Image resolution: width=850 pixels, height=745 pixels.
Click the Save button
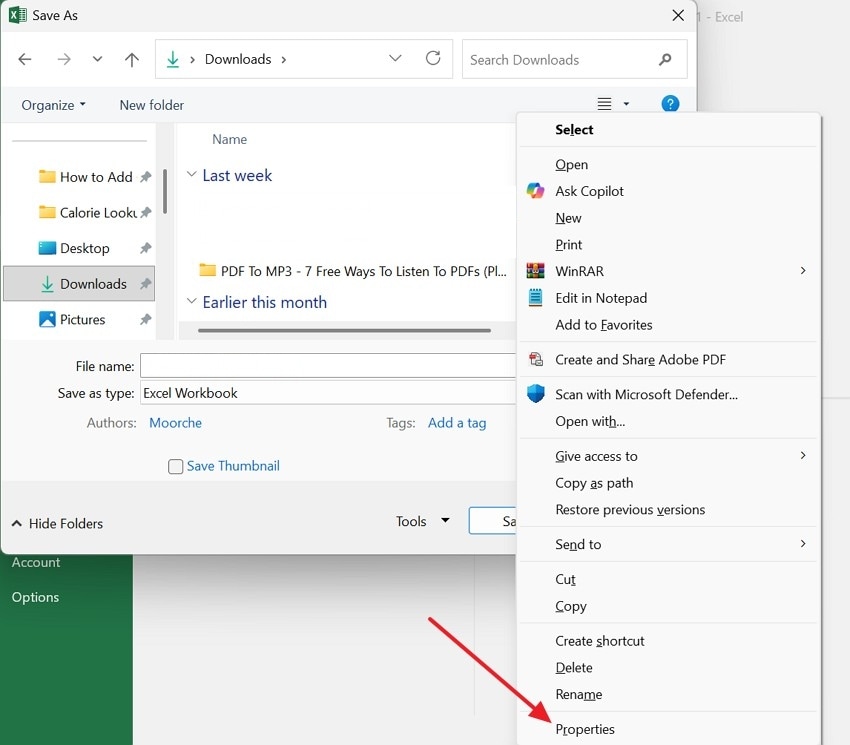pos(493,521)
